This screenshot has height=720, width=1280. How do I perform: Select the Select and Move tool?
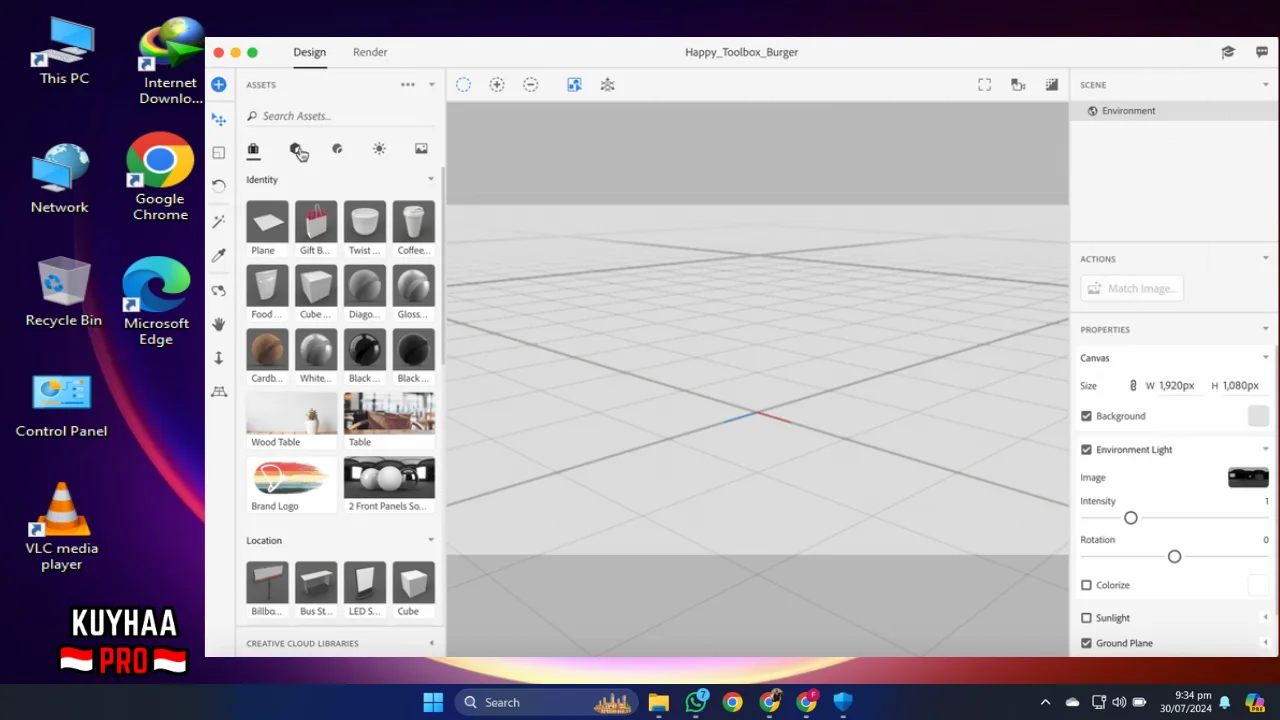click(x=219, y=119)
